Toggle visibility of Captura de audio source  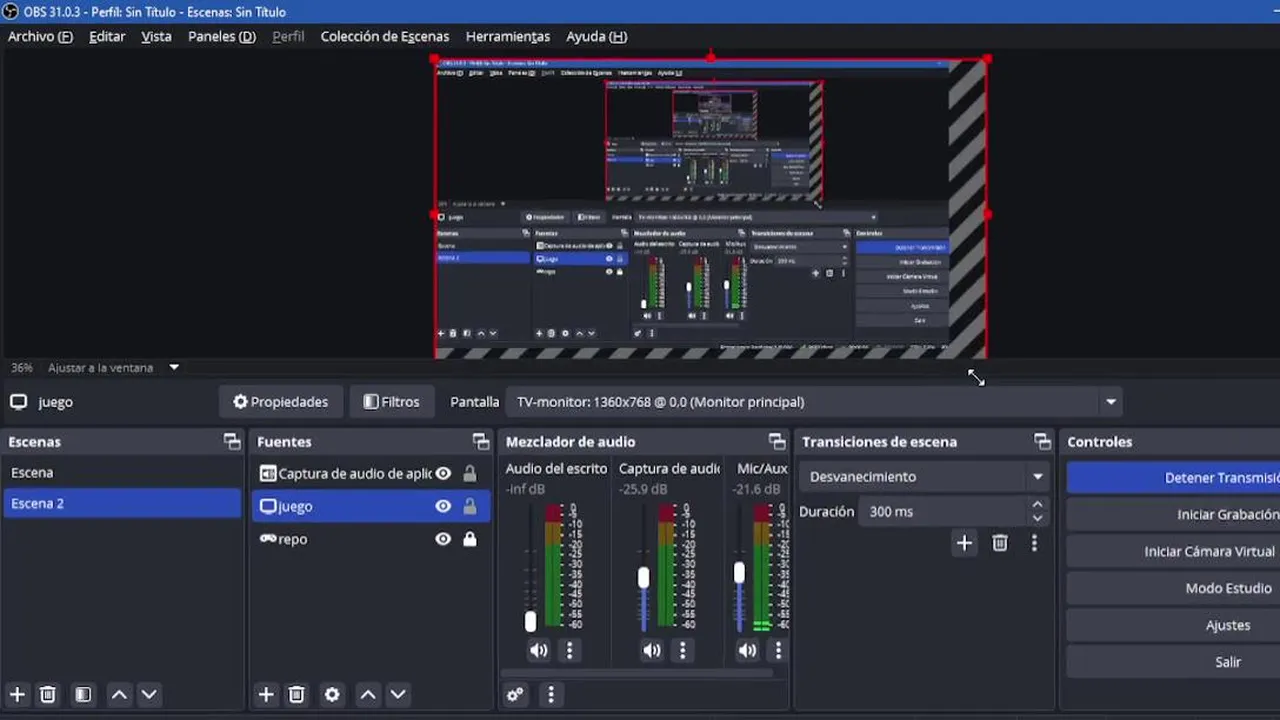[443, 474]
